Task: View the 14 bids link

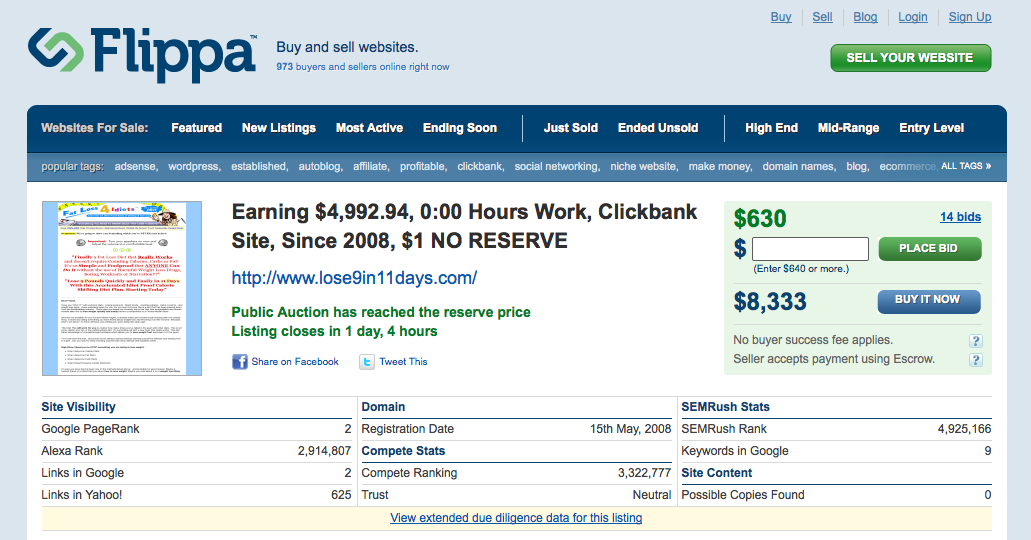Action: 960,217
